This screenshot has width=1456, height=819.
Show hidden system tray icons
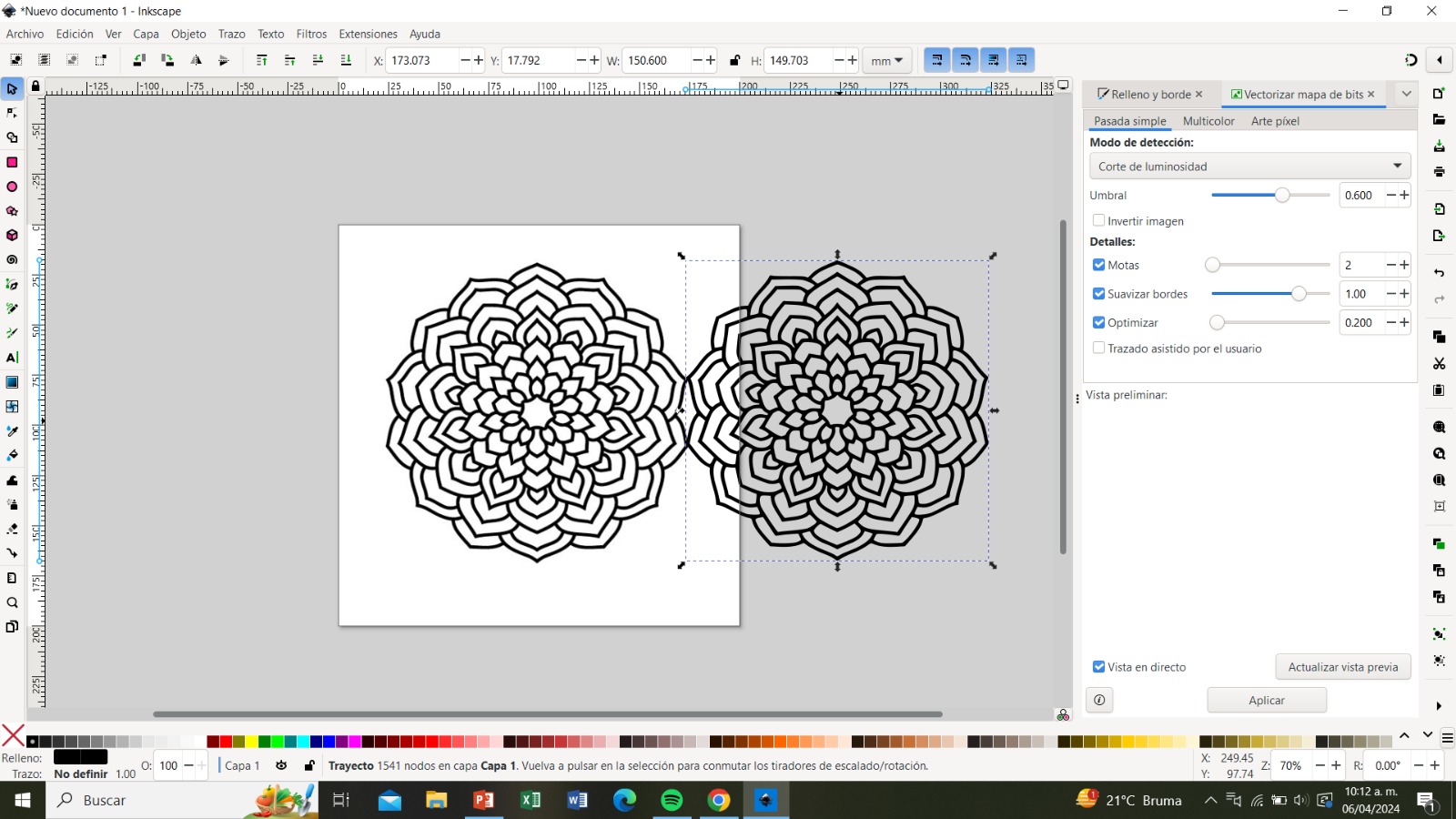point(1210,800)
